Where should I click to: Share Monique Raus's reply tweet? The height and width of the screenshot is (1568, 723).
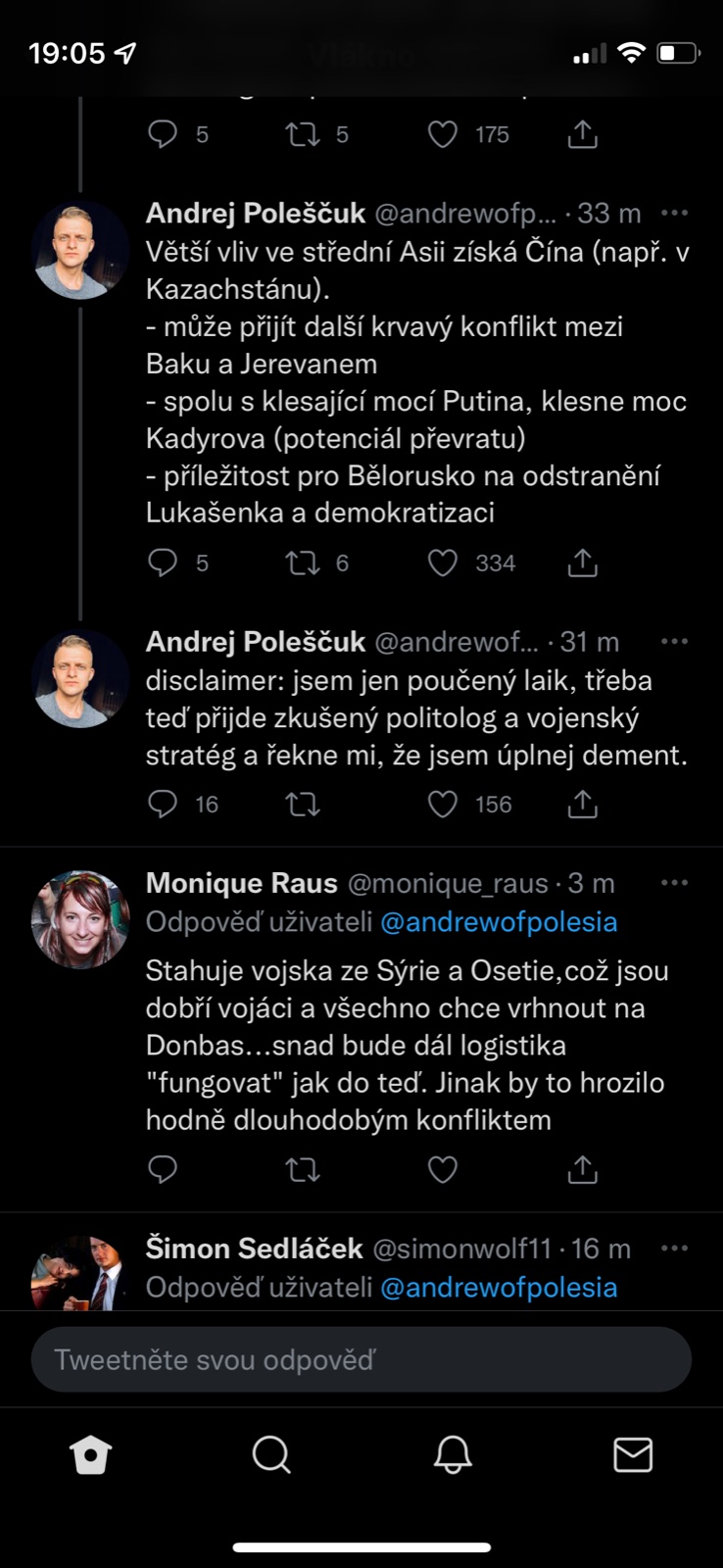click(x=583, y=1169)
